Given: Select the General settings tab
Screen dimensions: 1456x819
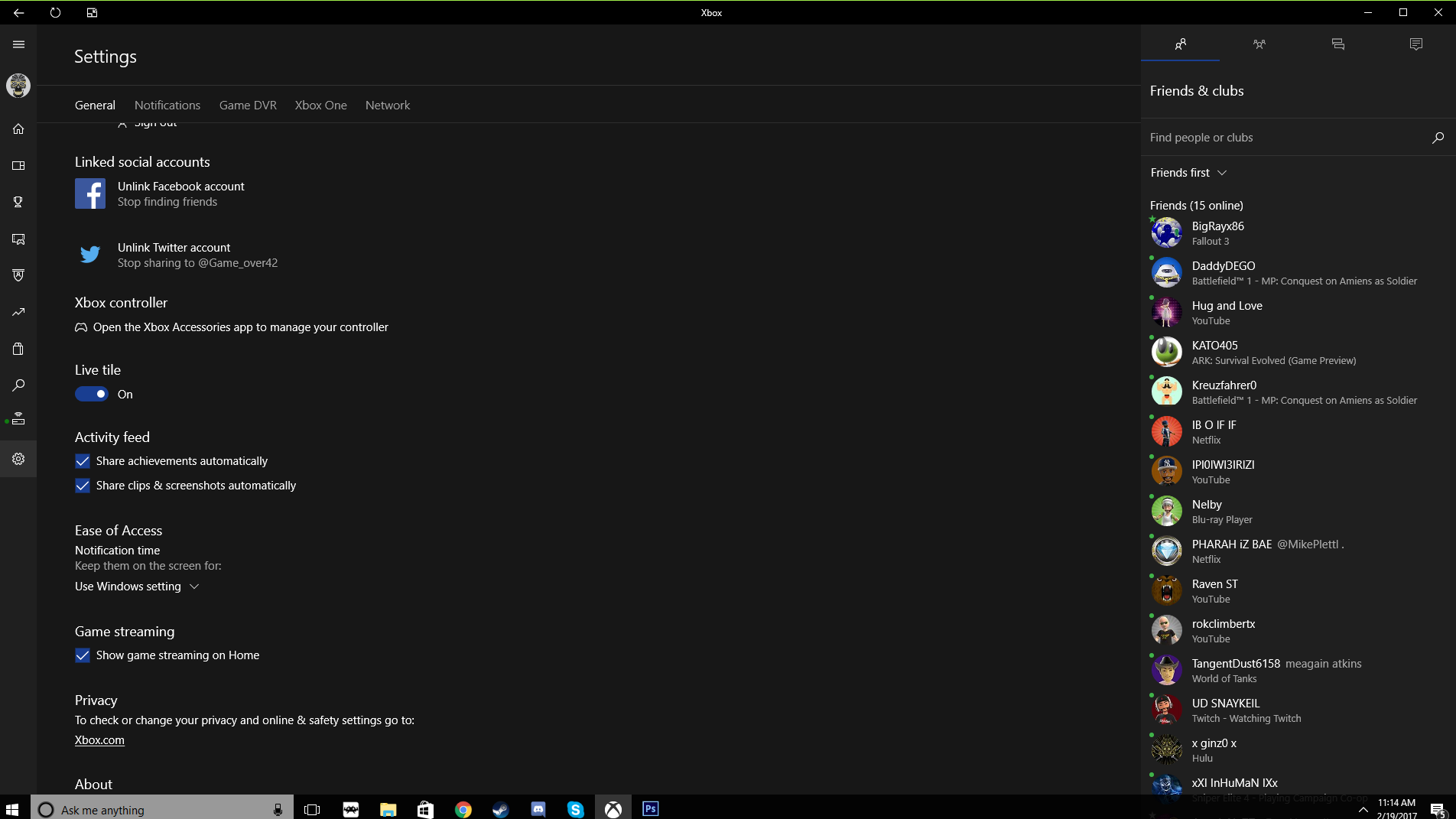Looking at the screenshot, I should point(95,106).
